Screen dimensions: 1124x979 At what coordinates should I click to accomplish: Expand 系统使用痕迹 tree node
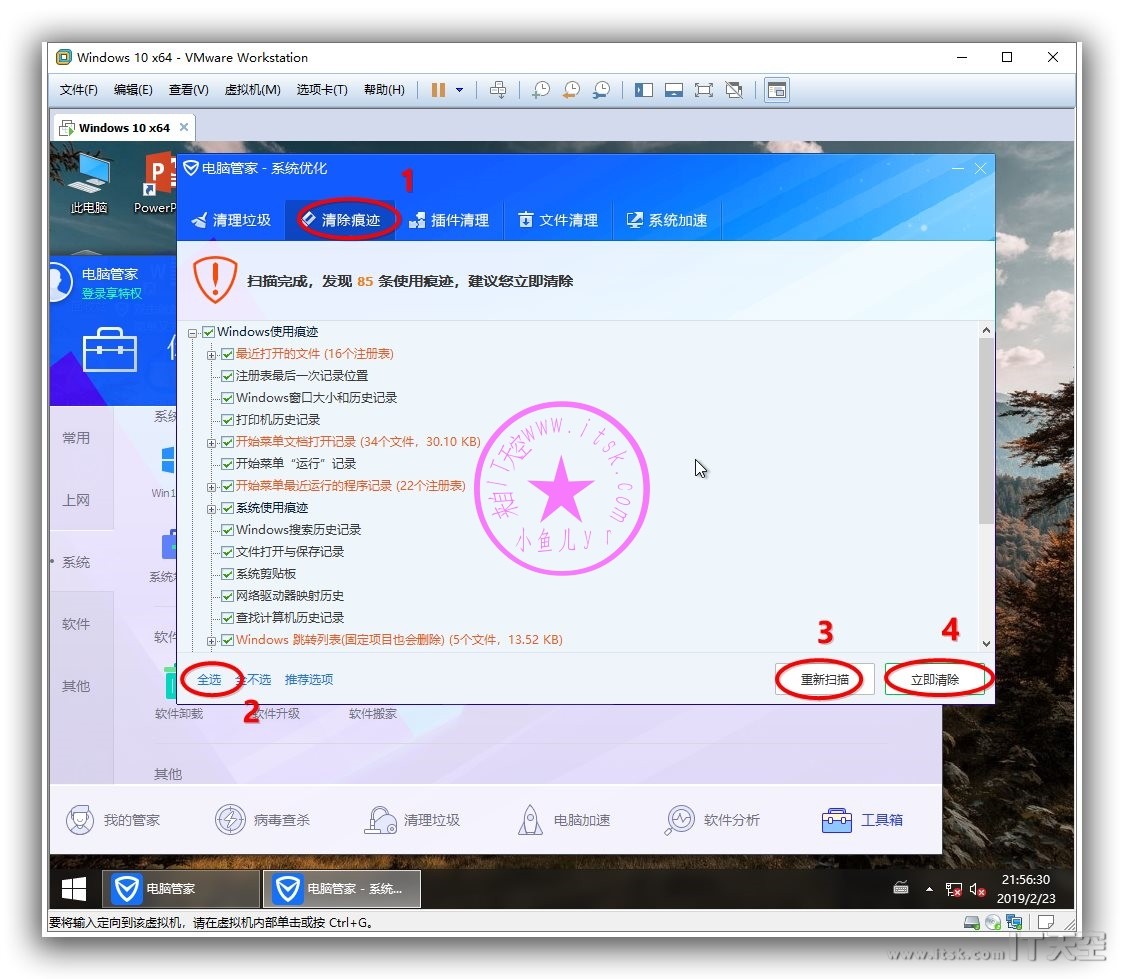(x=211, y=510)
